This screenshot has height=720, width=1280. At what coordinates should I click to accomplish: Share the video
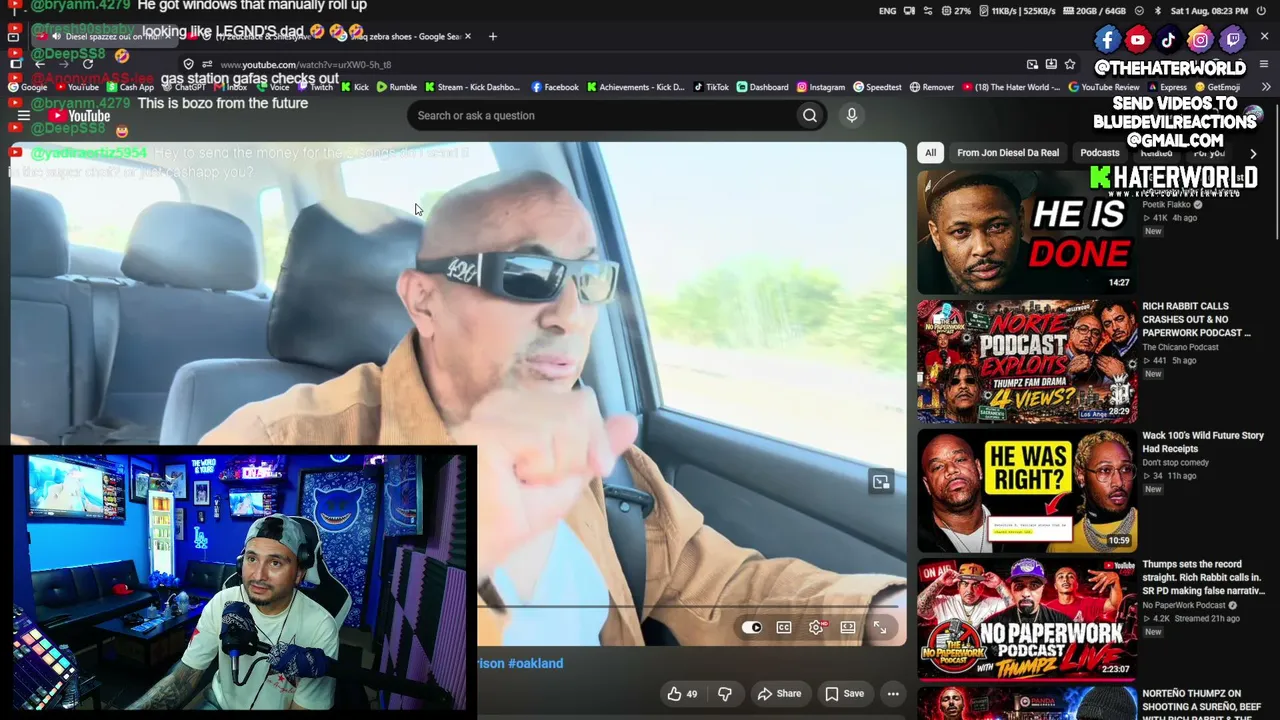point(779,694)
